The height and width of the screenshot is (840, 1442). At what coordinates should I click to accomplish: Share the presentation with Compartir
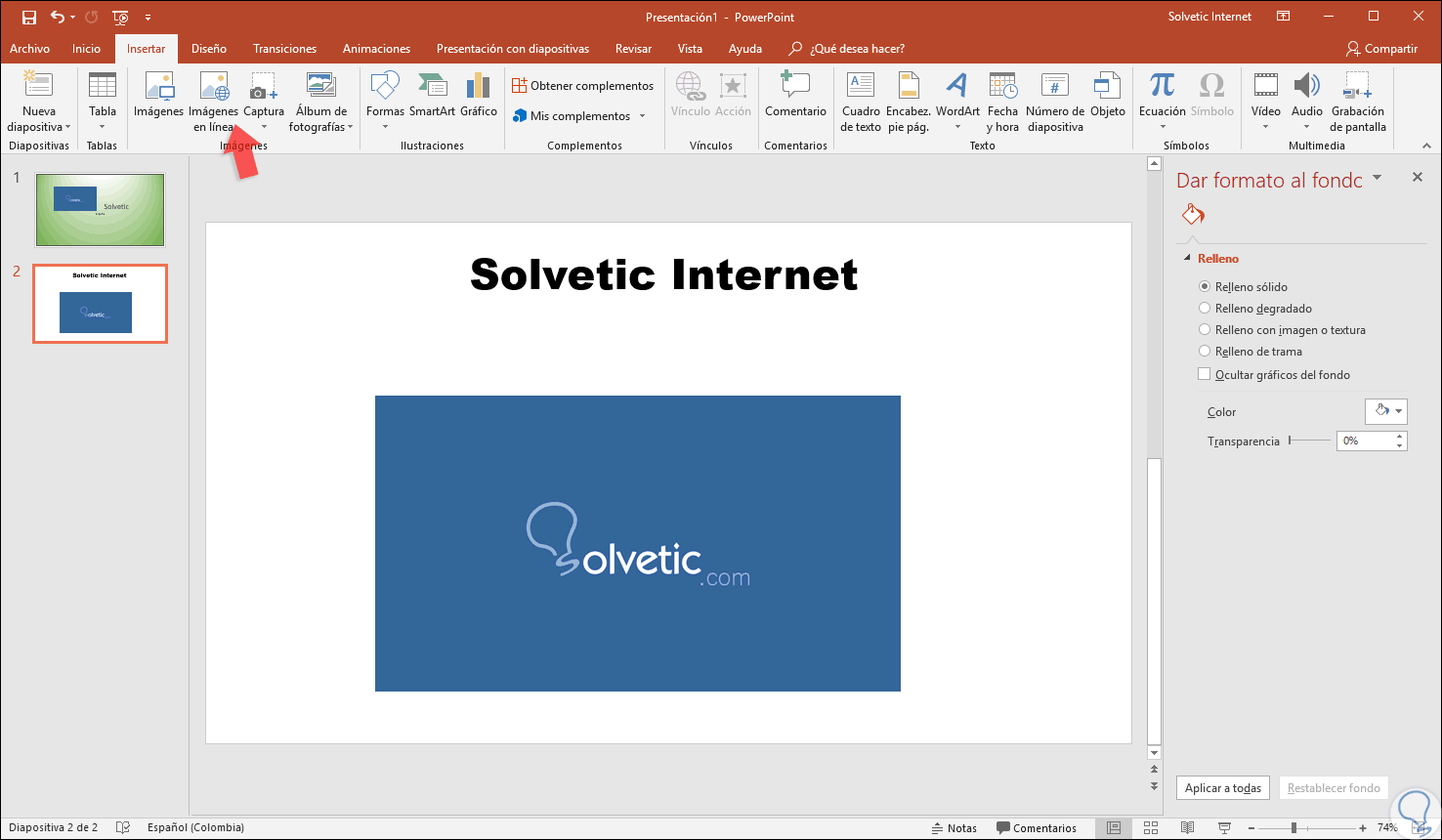[1381, 49]
